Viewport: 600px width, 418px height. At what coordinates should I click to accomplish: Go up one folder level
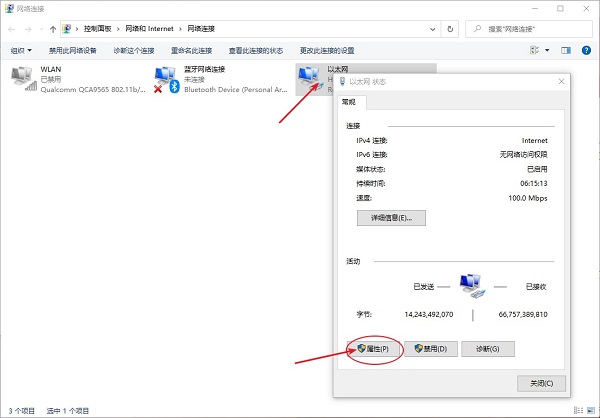click(53, 29)
